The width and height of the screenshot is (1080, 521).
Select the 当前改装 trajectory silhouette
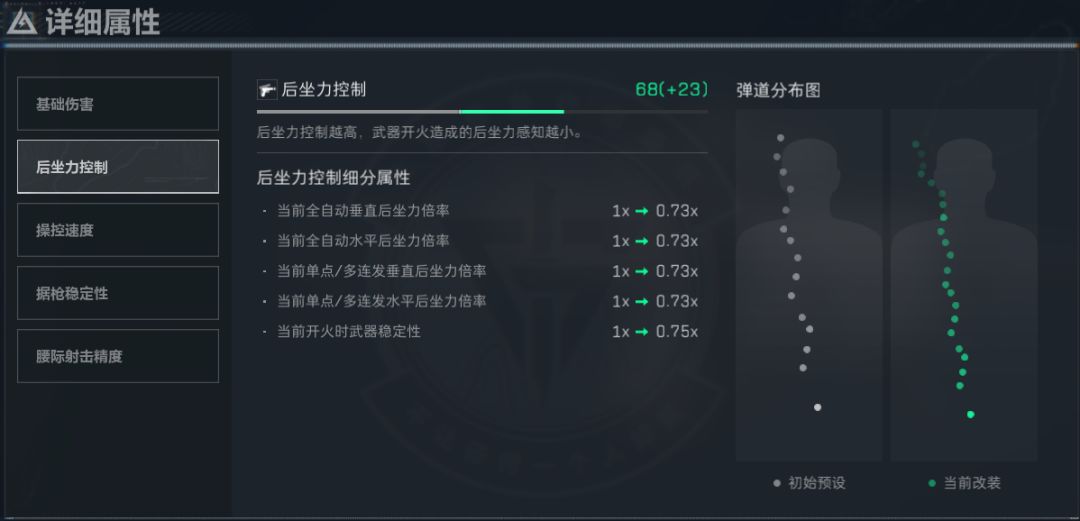tap(963, 285)
